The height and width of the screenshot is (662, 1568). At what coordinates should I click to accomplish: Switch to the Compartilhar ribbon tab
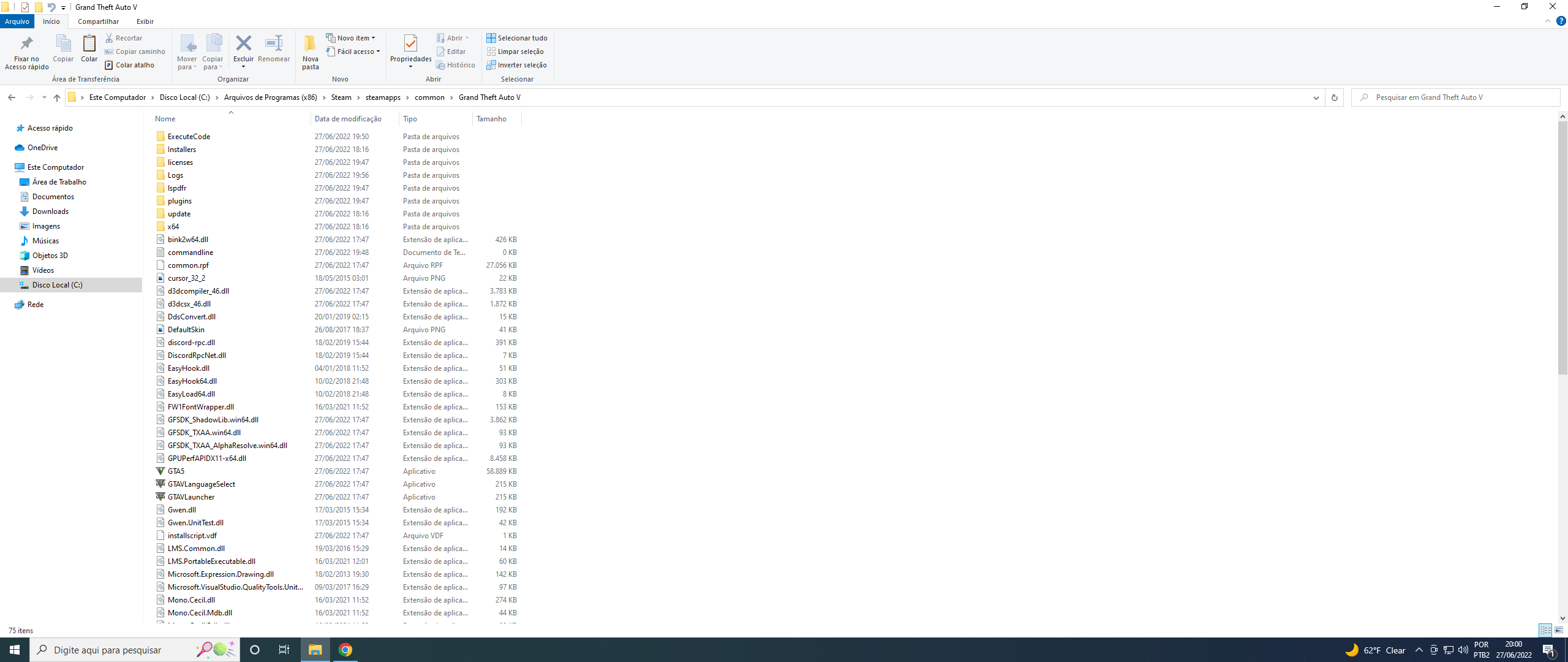coord(98,21)
